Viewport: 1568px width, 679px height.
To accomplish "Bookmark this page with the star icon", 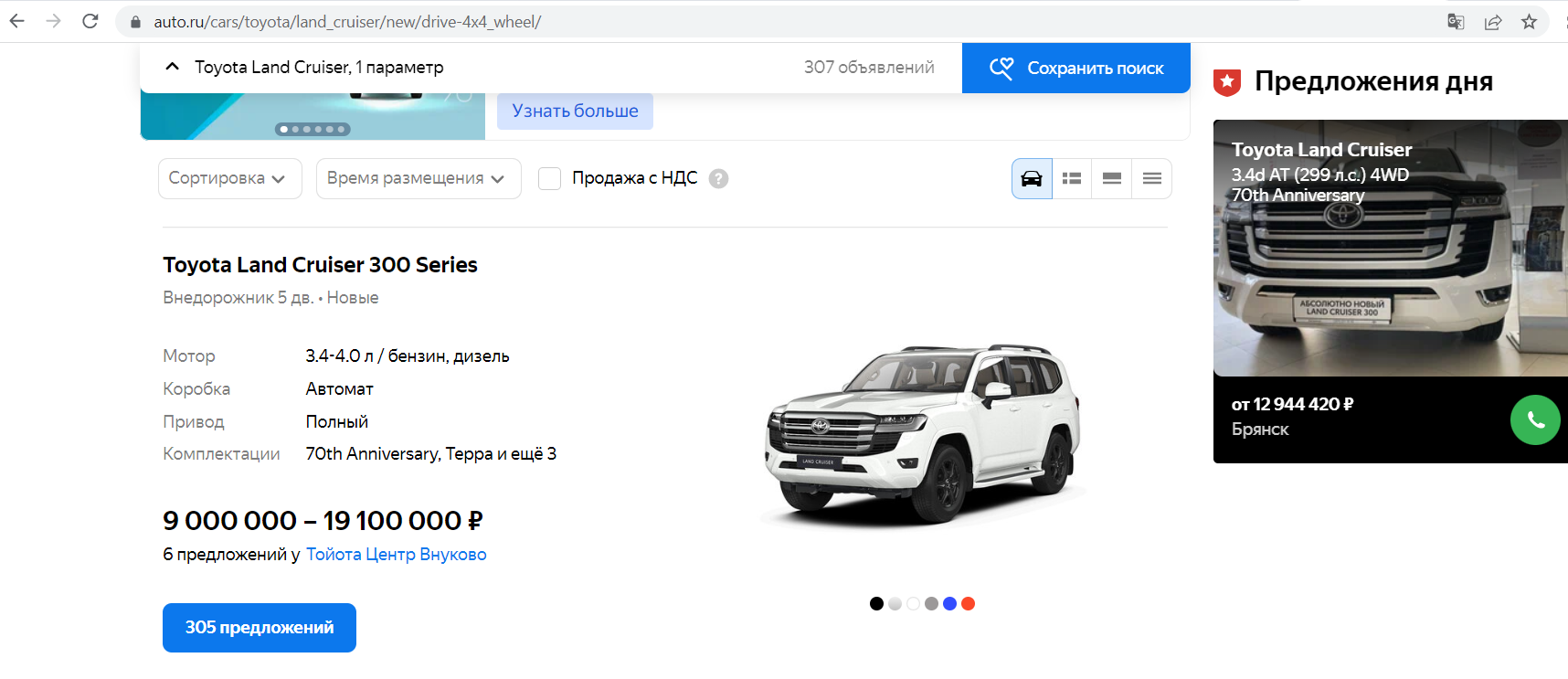I will (x=1530, y=22).
